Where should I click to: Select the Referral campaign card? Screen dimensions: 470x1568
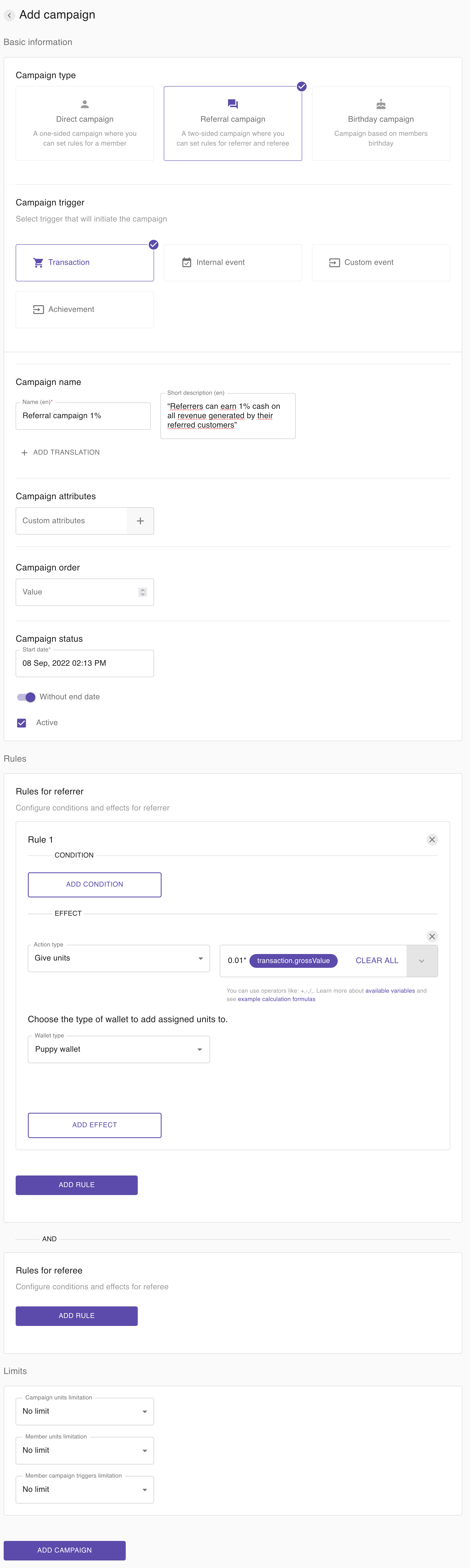[x=233, y=124]
